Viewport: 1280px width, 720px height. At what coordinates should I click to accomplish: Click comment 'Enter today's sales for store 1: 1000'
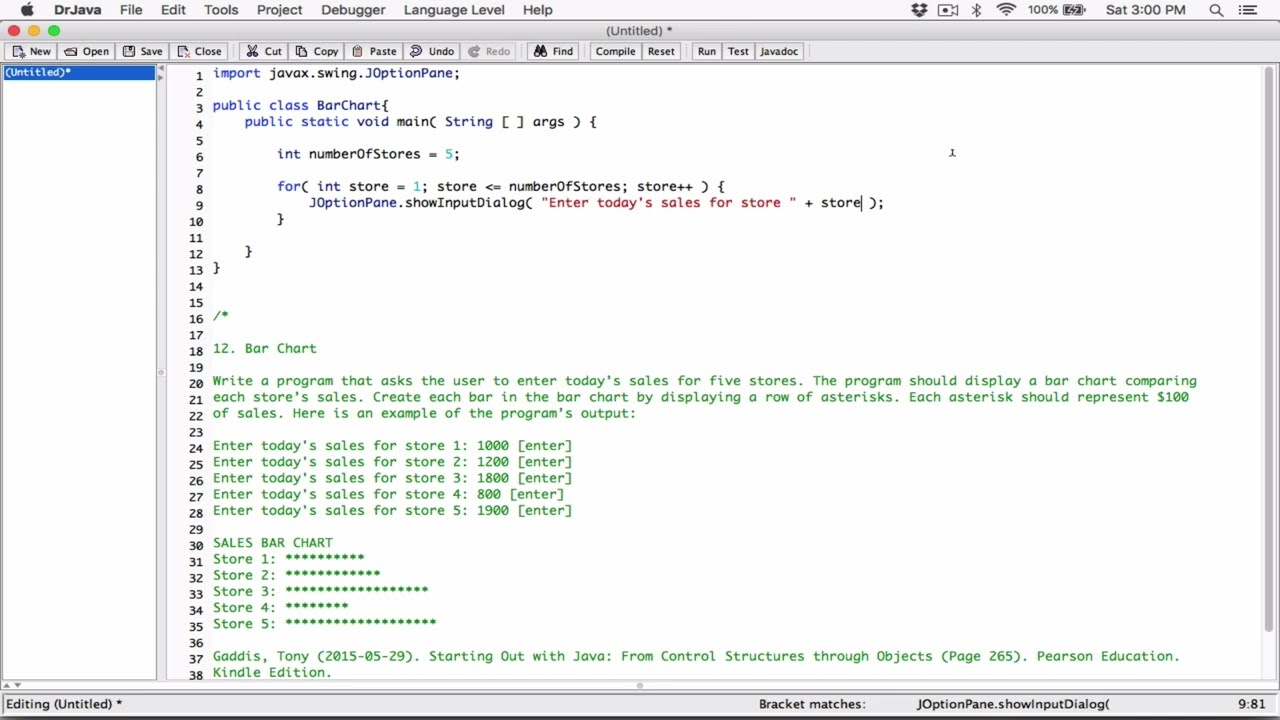click(392, 446)
